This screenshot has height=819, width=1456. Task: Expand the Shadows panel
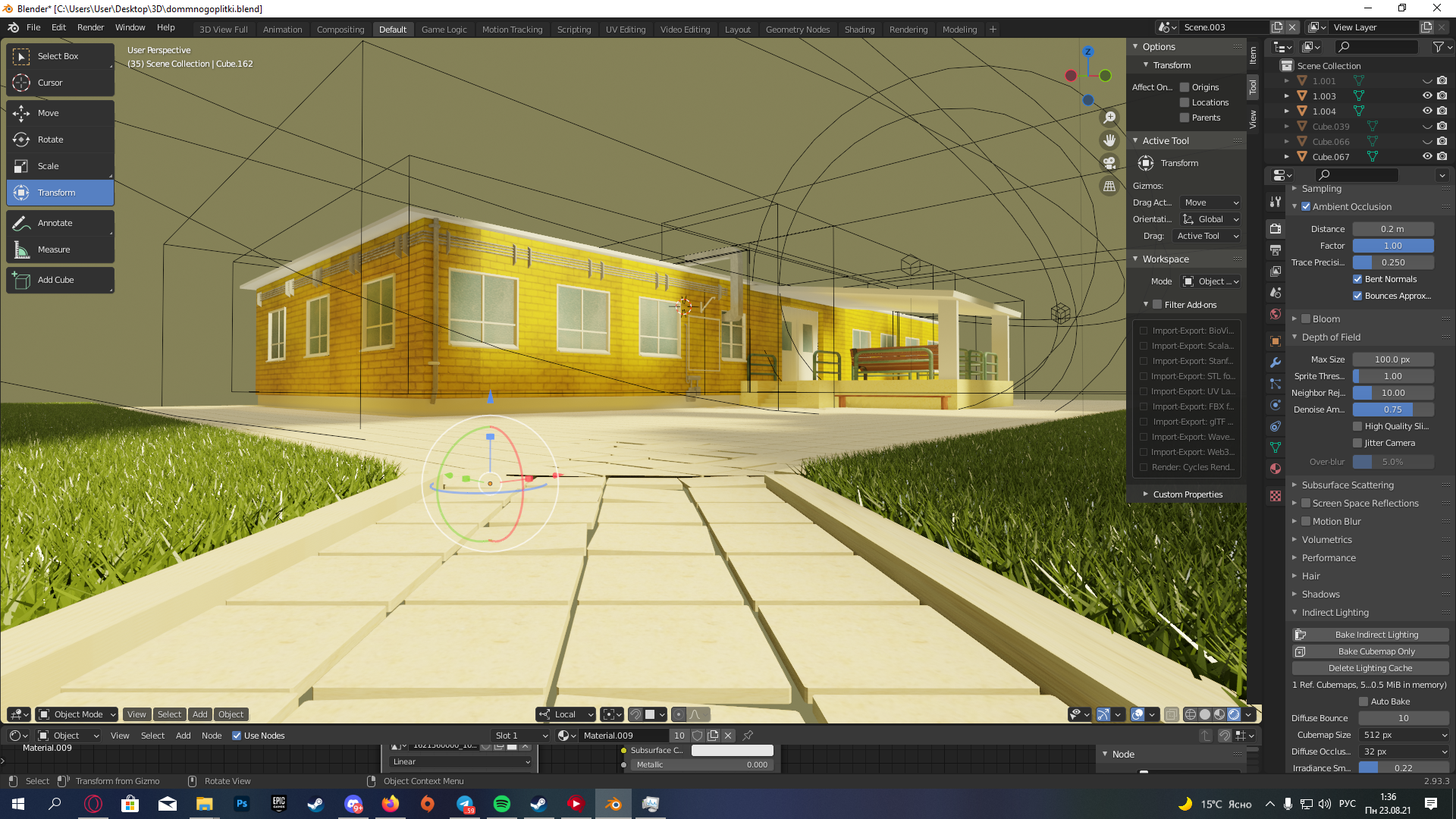coord(1320,595)
